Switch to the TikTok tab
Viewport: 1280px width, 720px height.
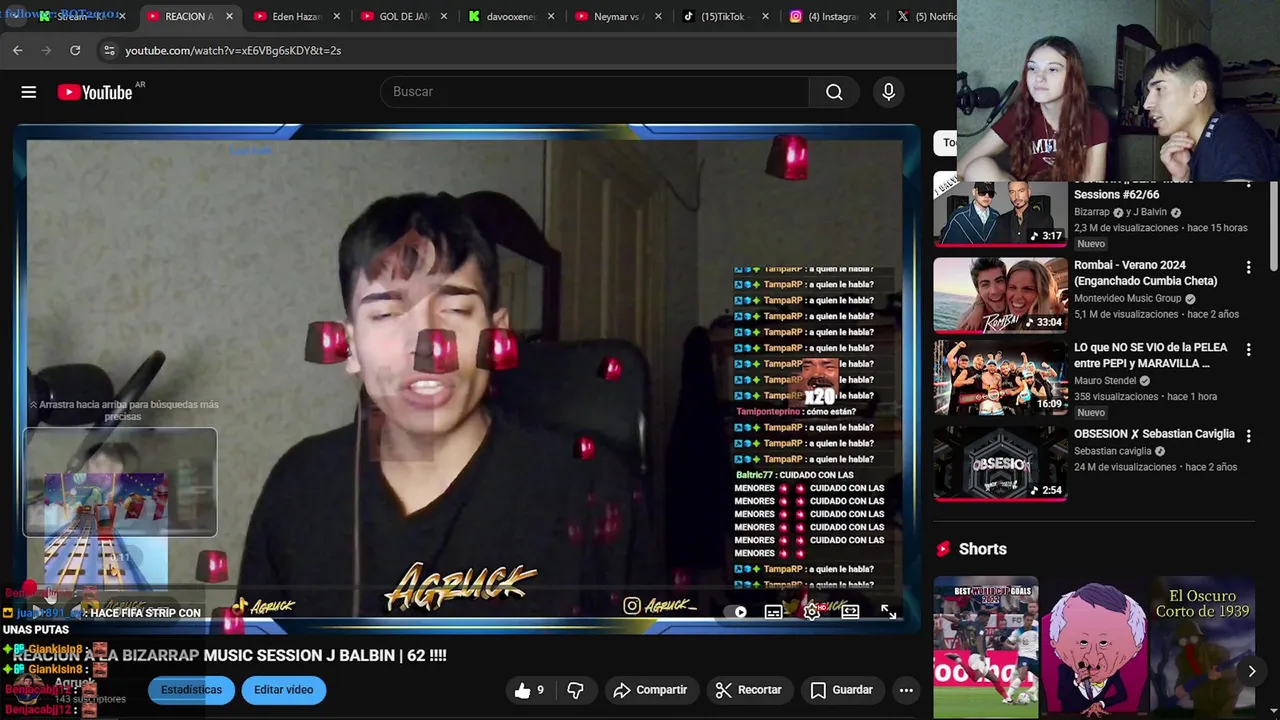[725, 16]
